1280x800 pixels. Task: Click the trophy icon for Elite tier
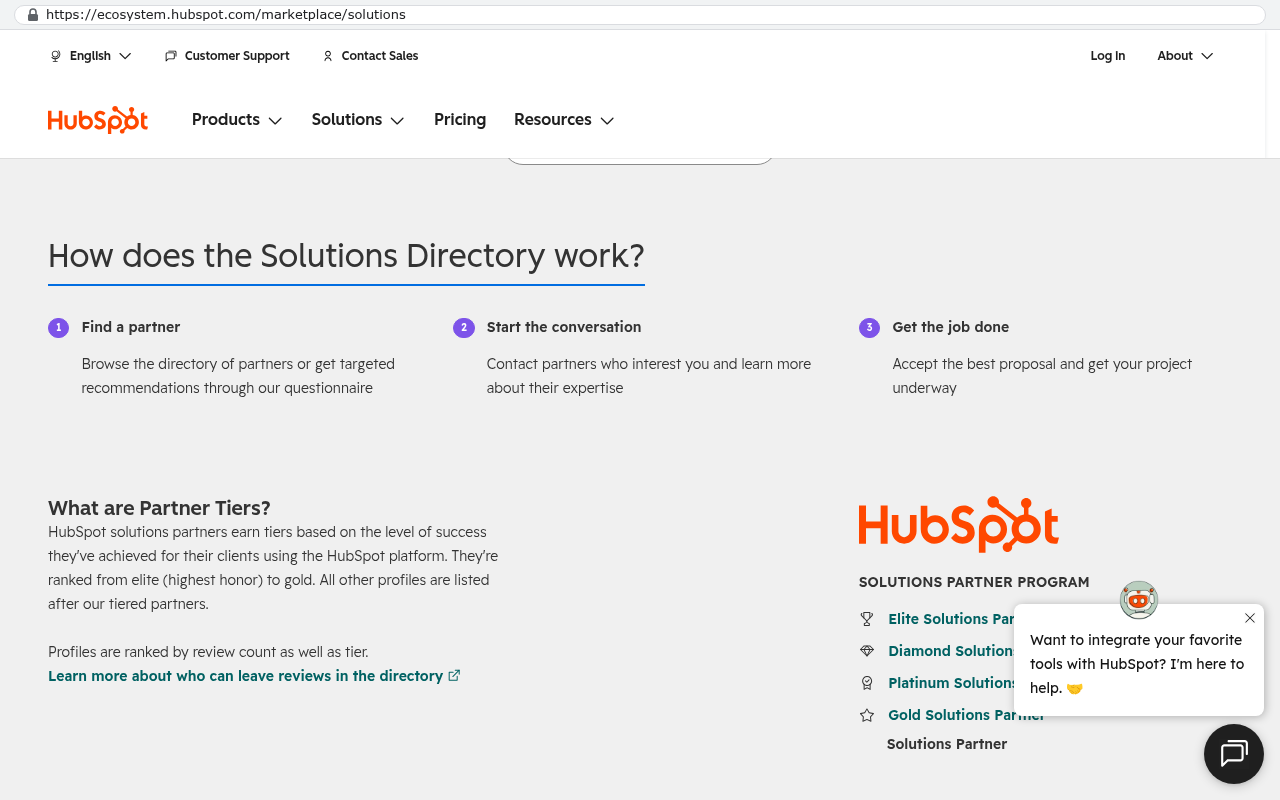[x=867, y=619]
